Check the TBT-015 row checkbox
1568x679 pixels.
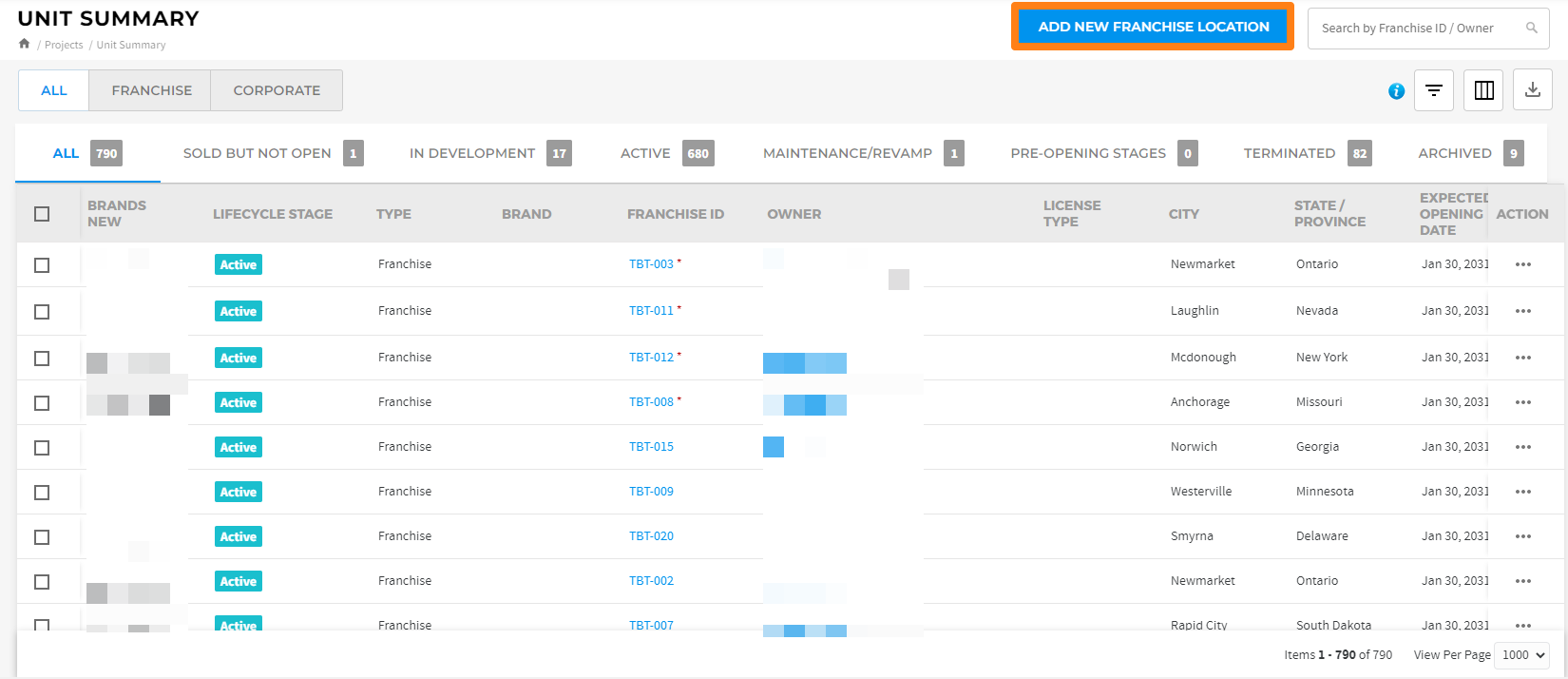(42, 448)
